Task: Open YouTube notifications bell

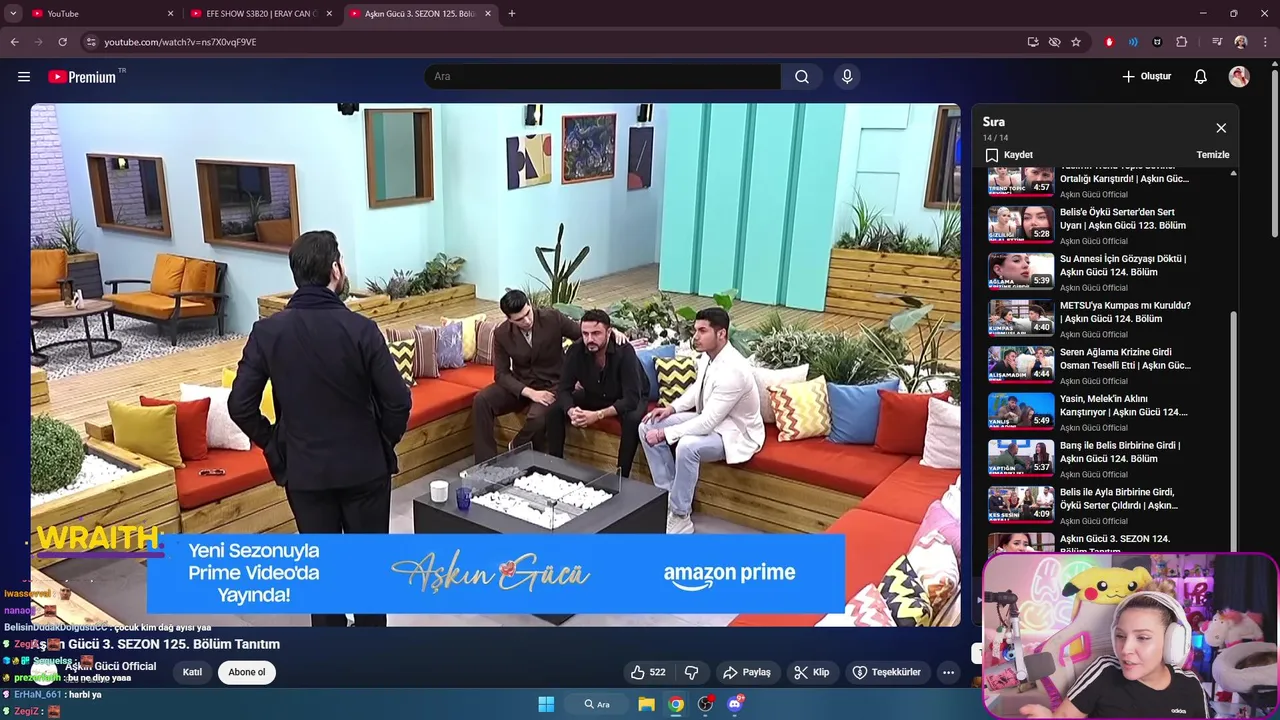Action: click(x=1200, y=76)
